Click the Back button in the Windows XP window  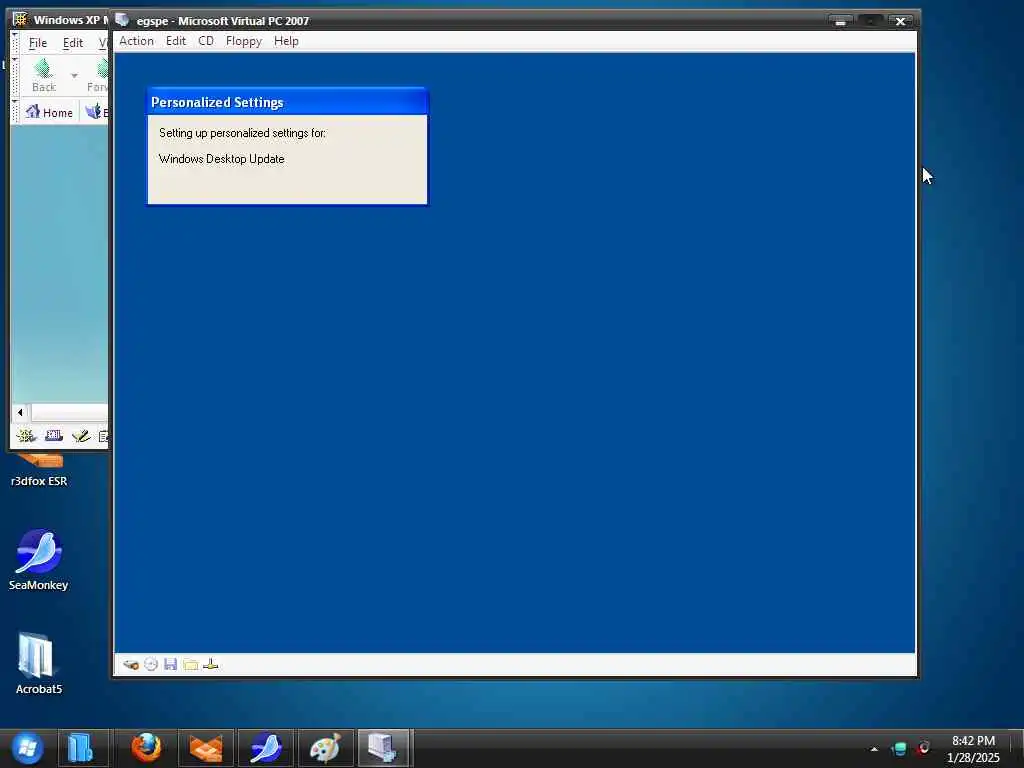pyautogui.click(x=44, y=76)
